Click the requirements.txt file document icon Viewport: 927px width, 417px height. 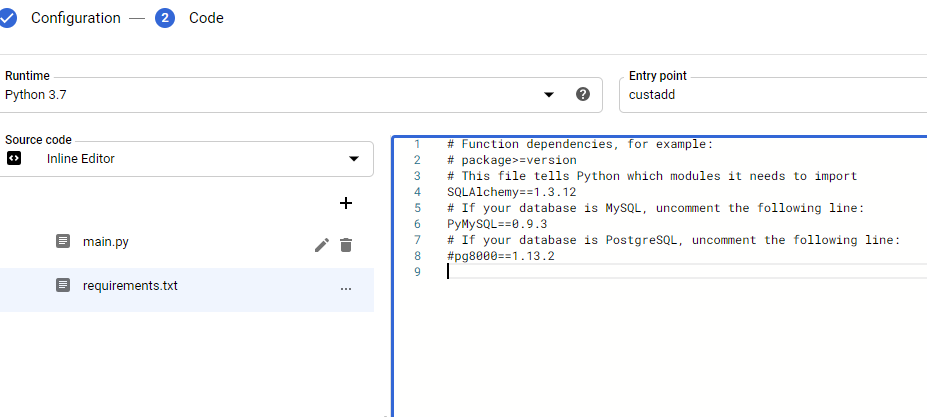pyautogui.click(x=63, y=286)
